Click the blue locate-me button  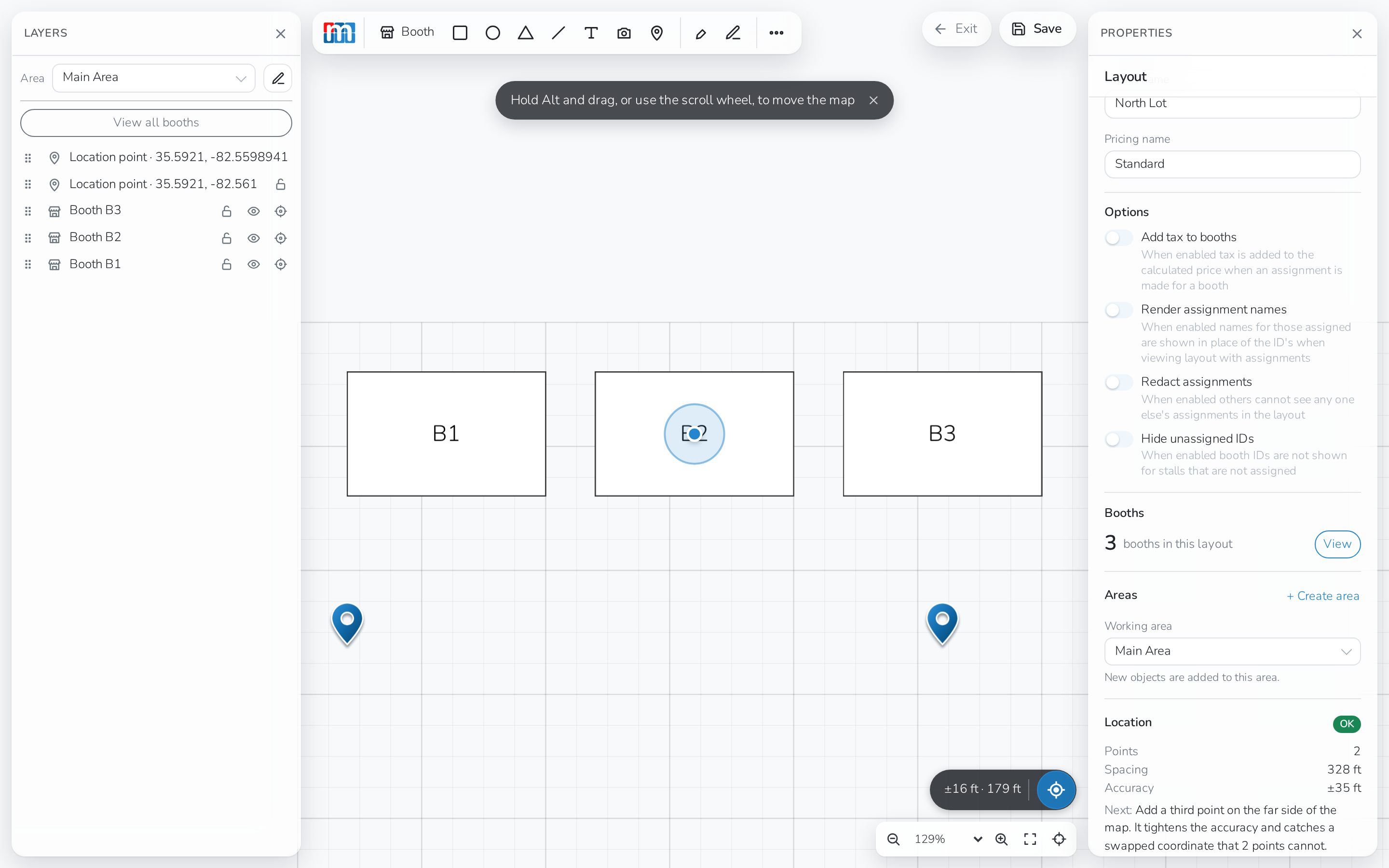(1056, 789)
